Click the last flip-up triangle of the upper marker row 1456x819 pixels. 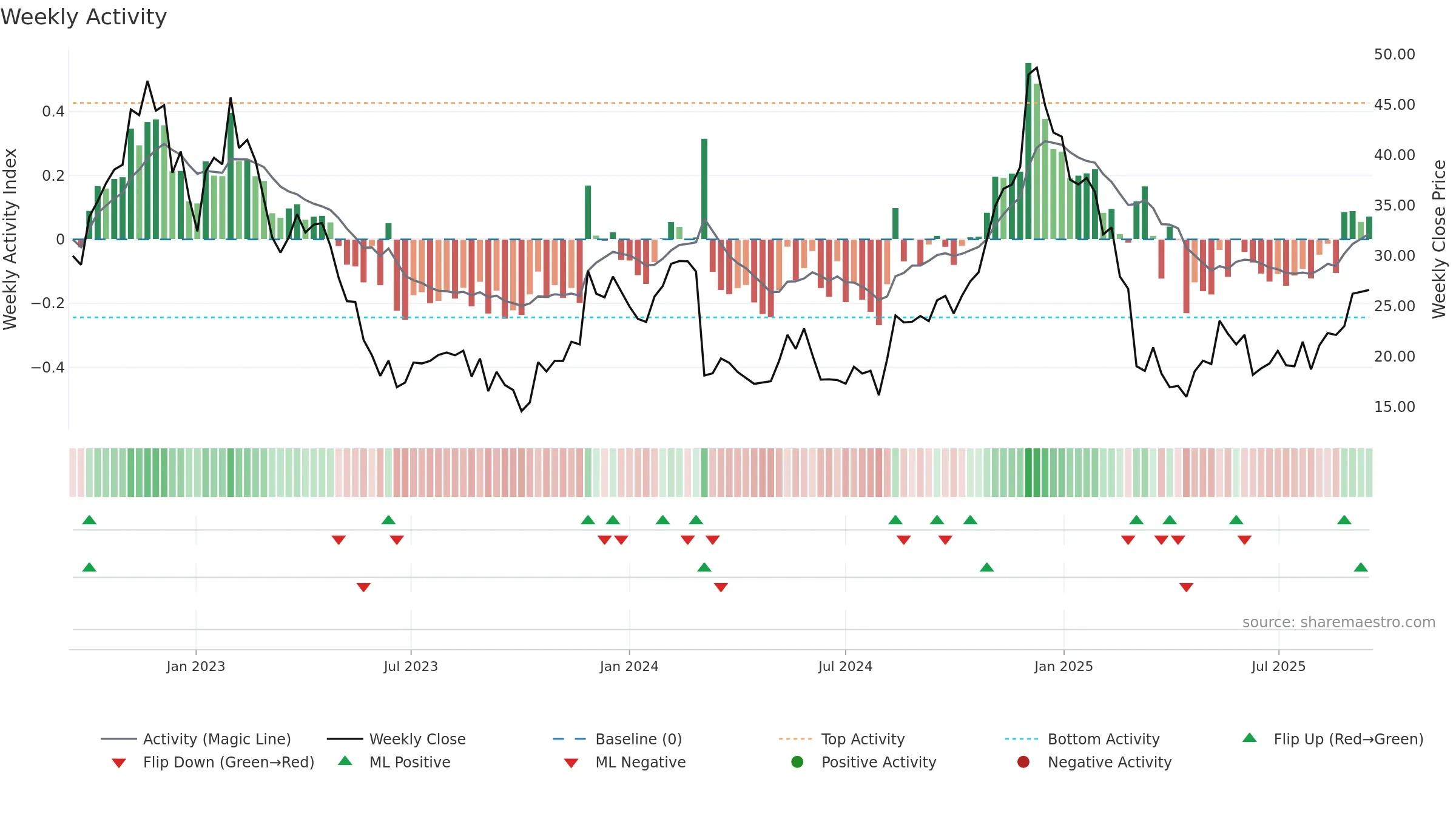coord(1344,520)
